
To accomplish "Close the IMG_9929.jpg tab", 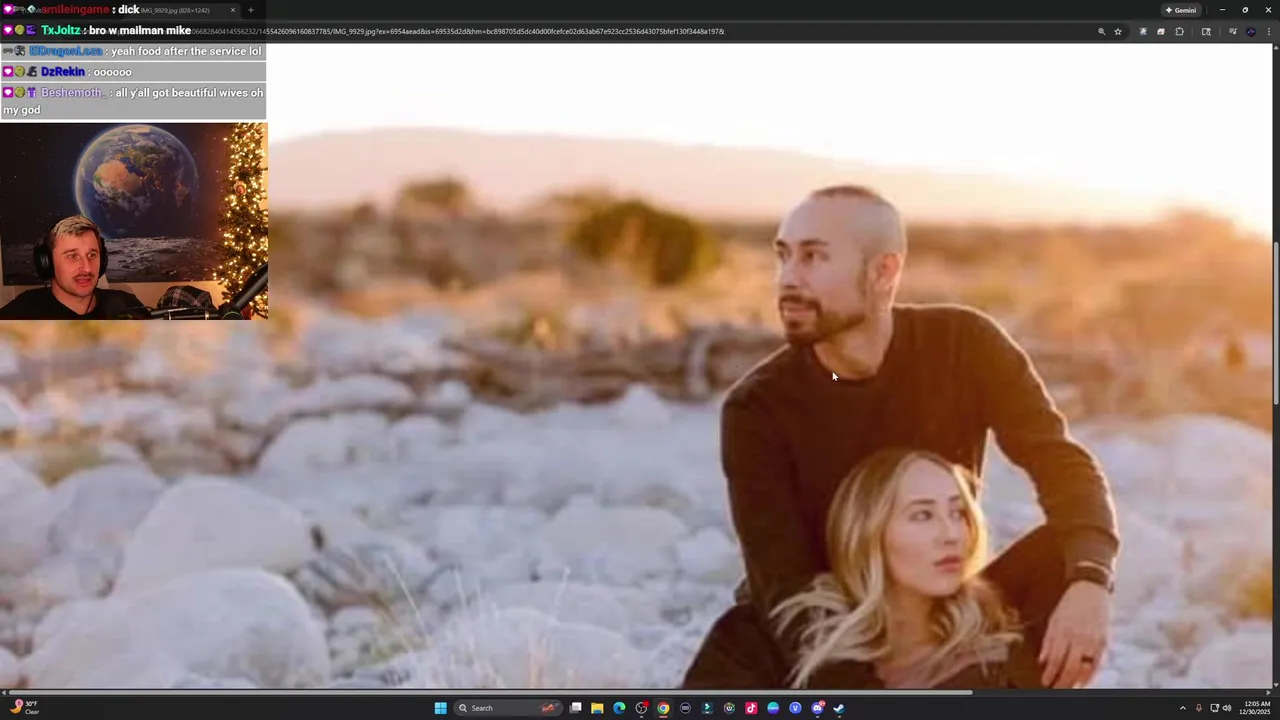I will point(233,10).
